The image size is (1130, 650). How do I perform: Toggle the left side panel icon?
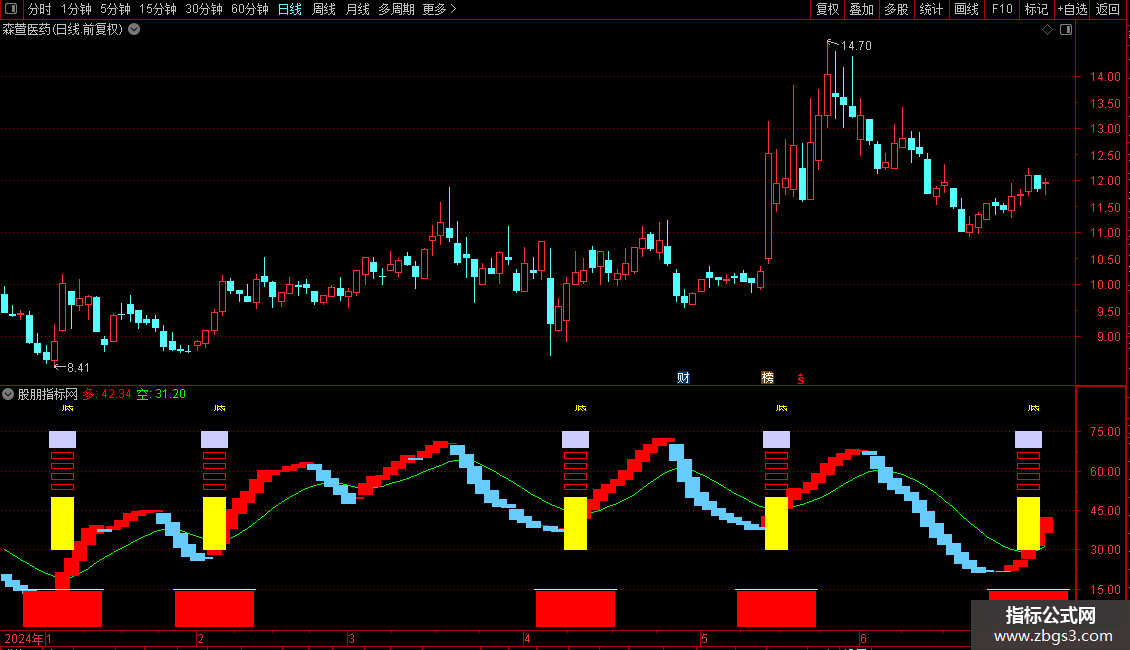(11, 9)
